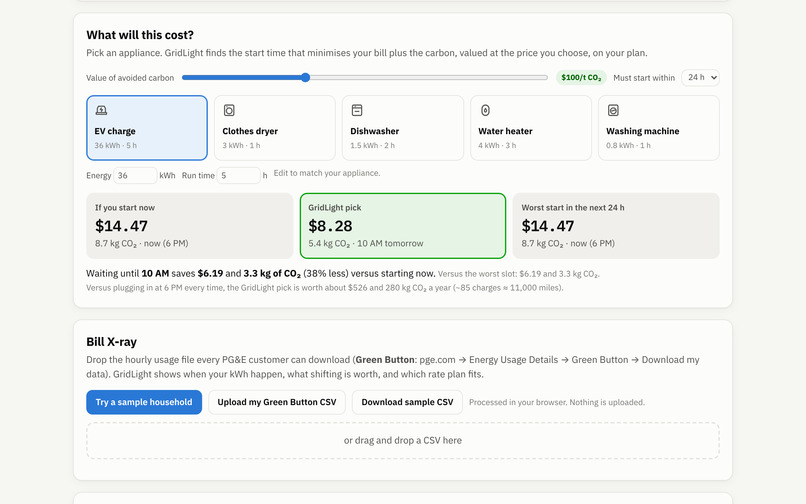Pick the Dishwasher appliance card
The width and height of the screenshot is (806, 504).
coord(403,128)
